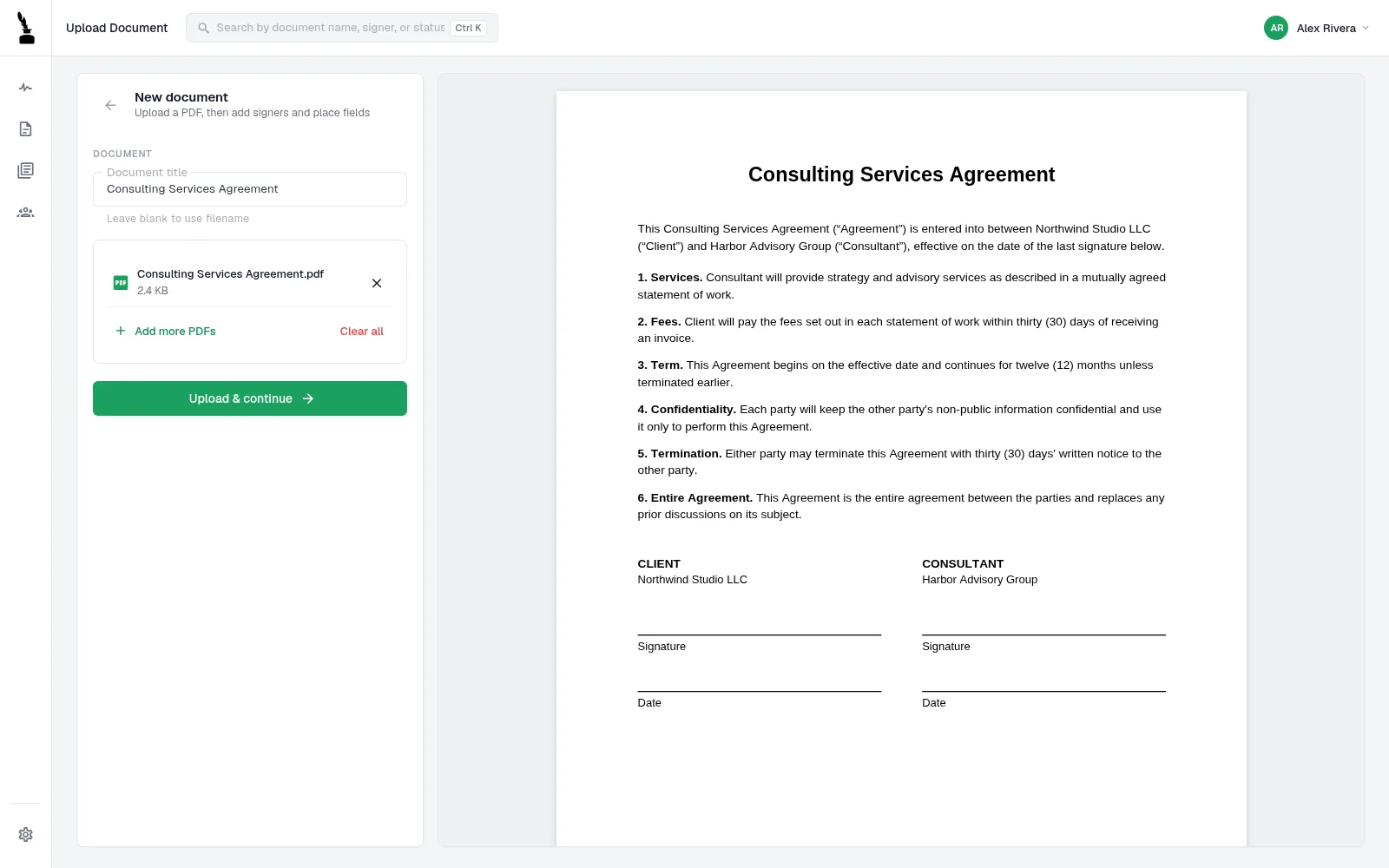The height and width of the screenshot is (868, 1389).
Task: Click 'CONSULTANT' label in the preview
Action: [963, 564]
